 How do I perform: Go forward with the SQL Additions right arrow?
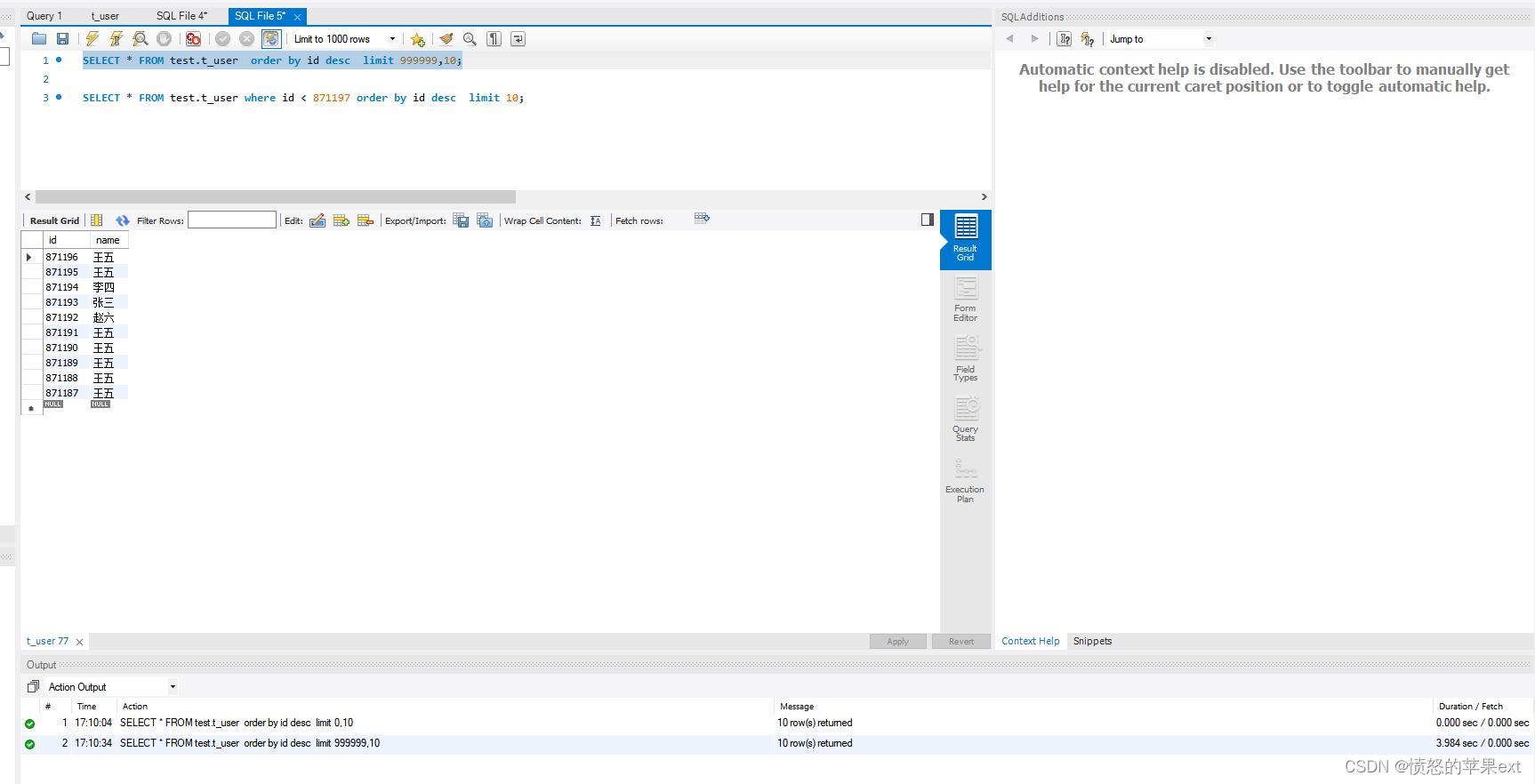point(1034,39)
